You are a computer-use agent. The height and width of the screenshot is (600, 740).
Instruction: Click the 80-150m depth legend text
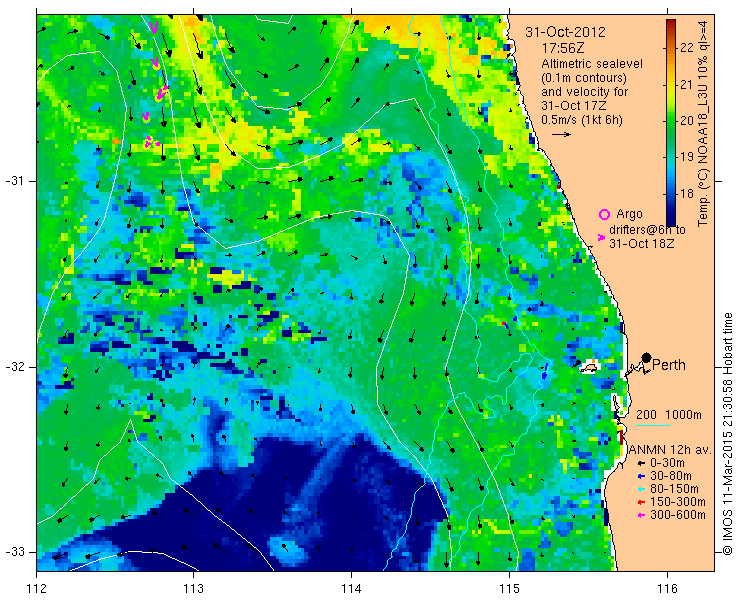coord(674,490)
